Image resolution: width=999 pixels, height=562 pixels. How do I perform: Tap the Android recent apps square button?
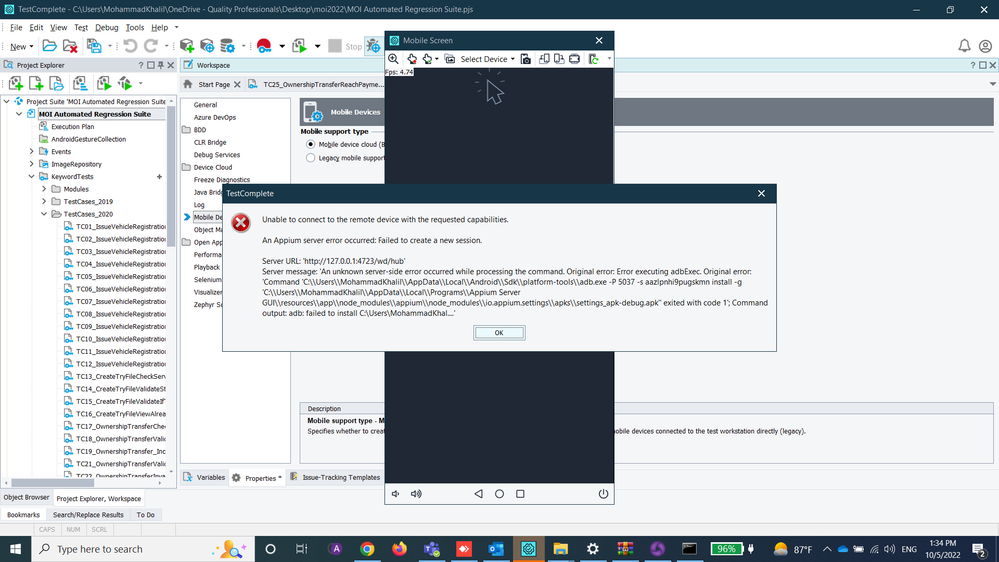[x=520, y=494]
